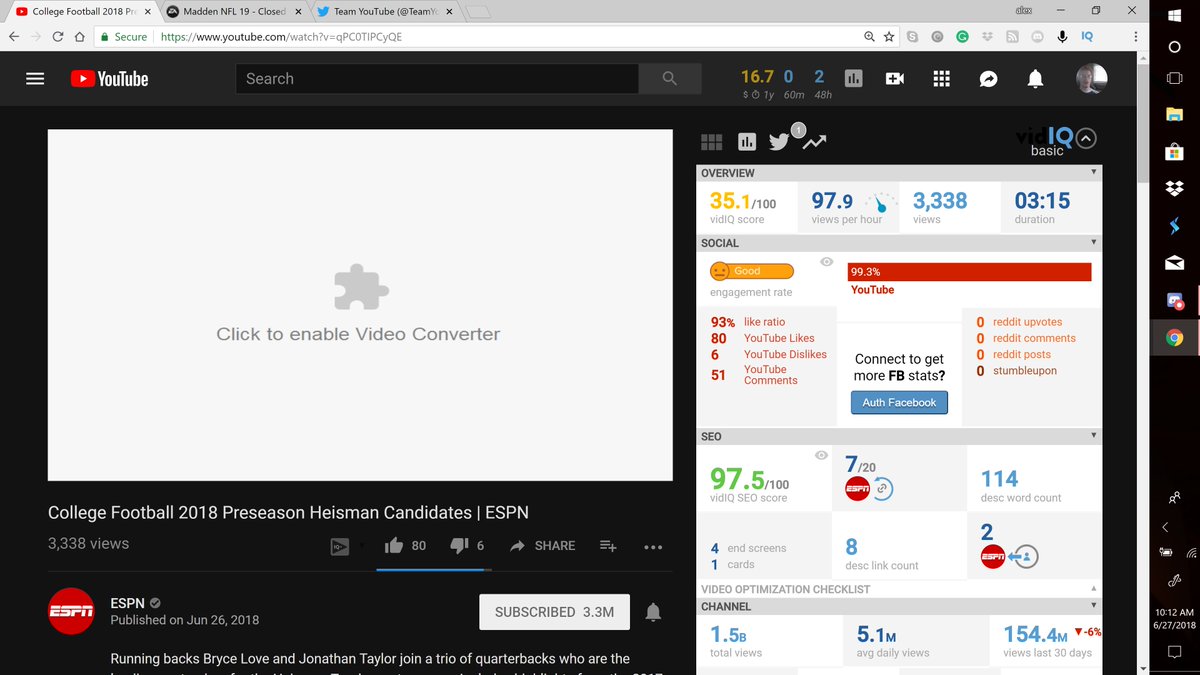Select the vidIQ panel bar chart icon
Image resolution: width=1200 pixels, height=675 pixels.
pos(747,142)
